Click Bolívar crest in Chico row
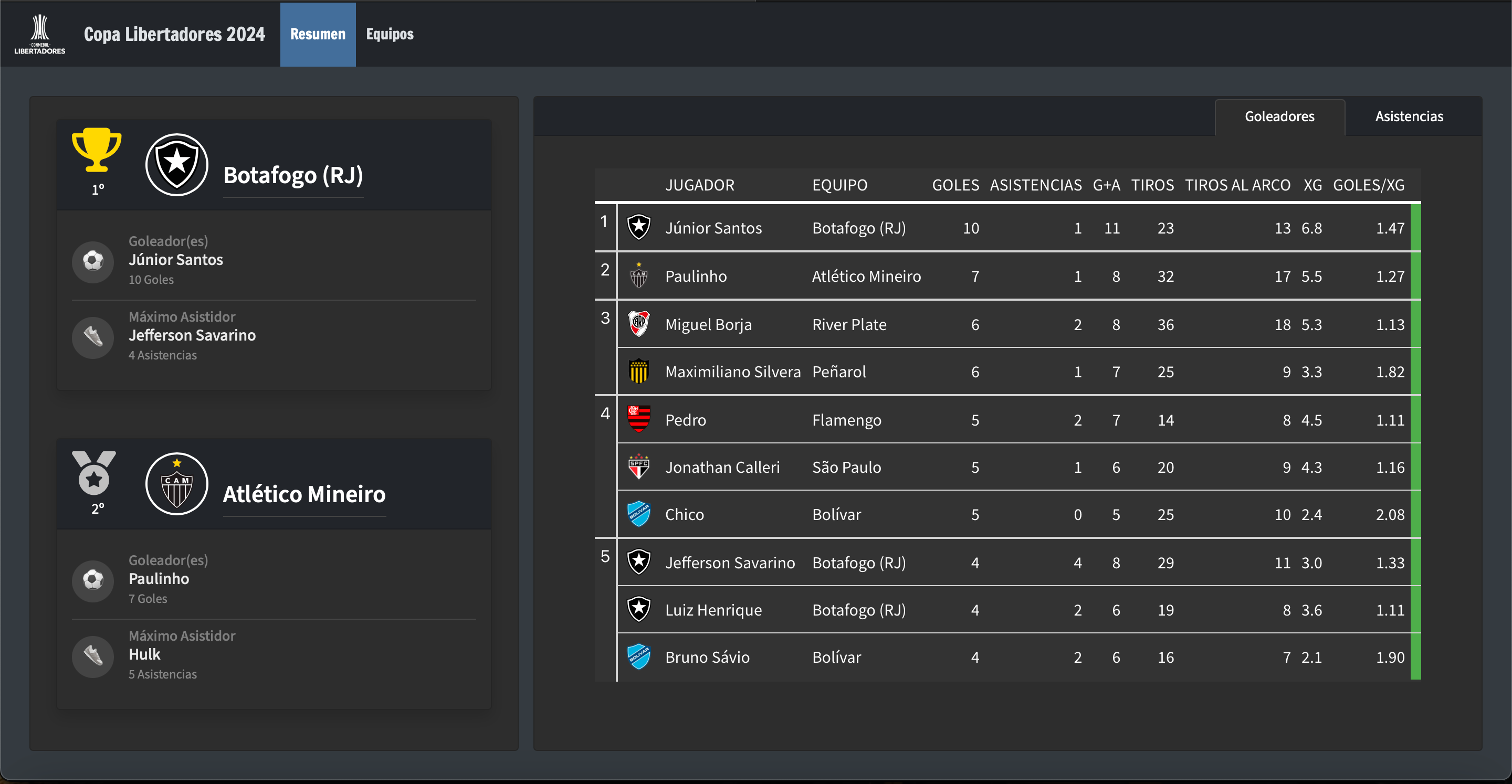The height and width of the screenshot is (784, 1512). coord(638,515)
